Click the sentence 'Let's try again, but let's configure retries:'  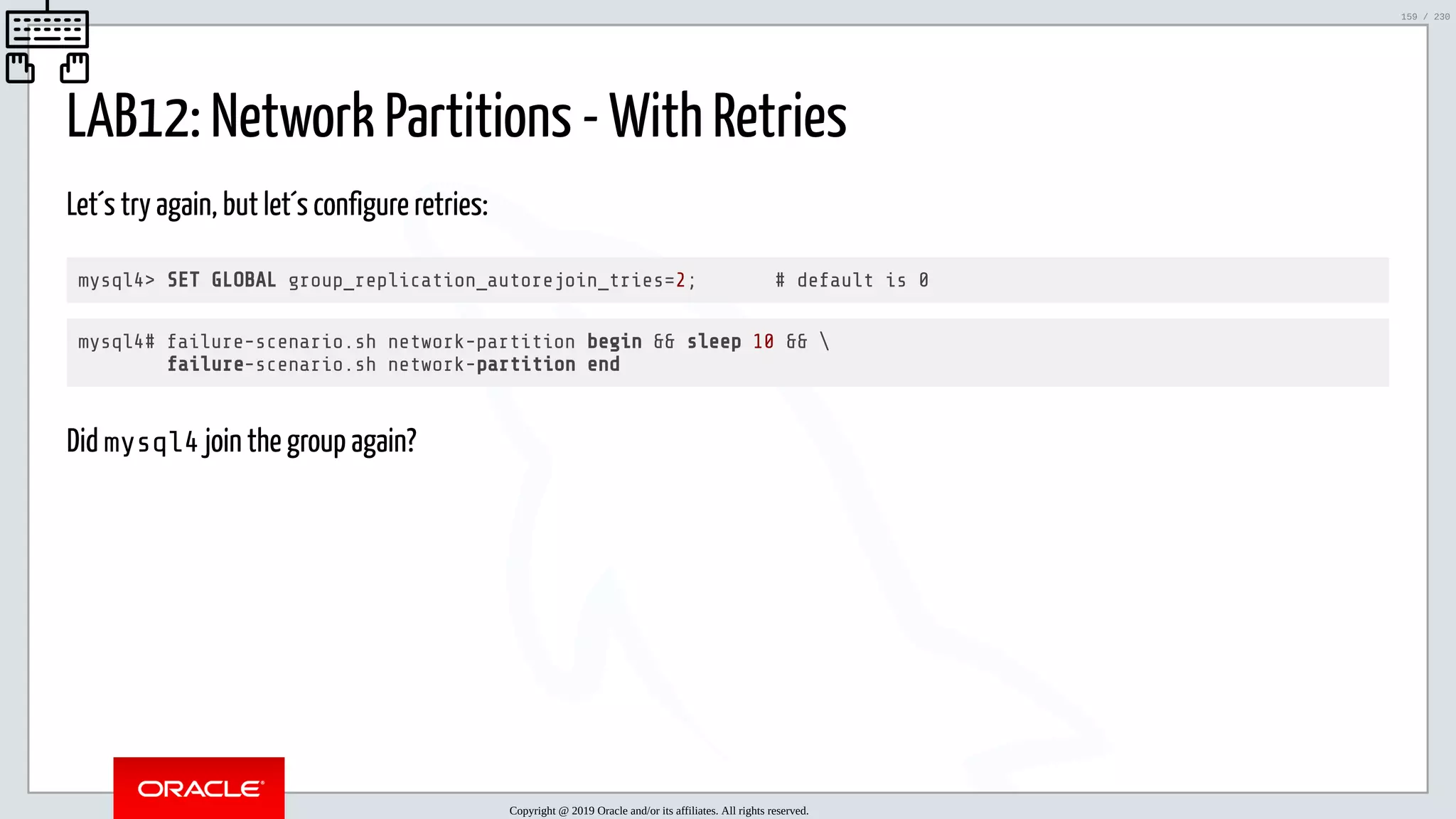tap(277, 205)
